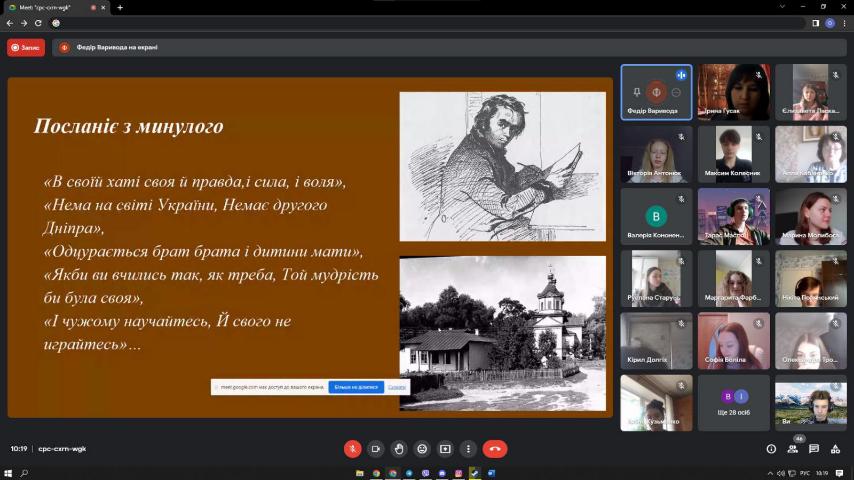
Task: Open the browser profile avatar
Action: tap(829, 23)
